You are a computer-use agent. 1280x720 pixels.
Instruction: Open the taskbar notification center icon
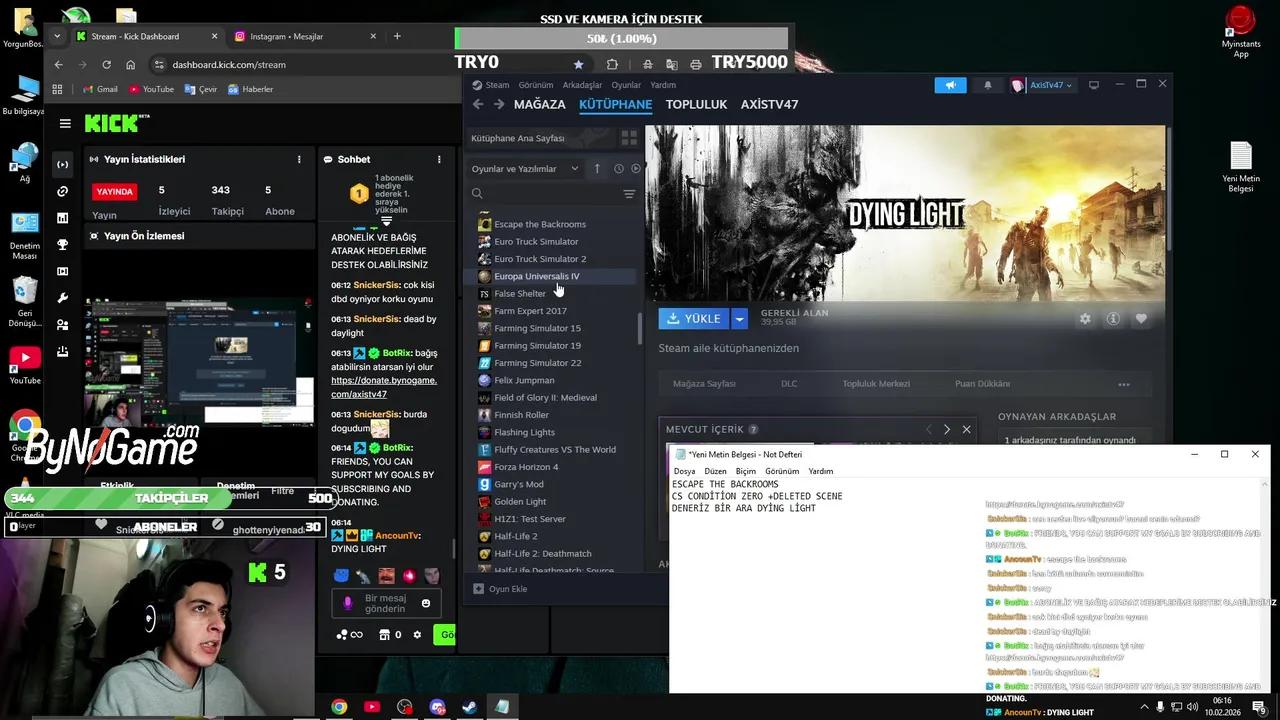(x=1258, y=707)
